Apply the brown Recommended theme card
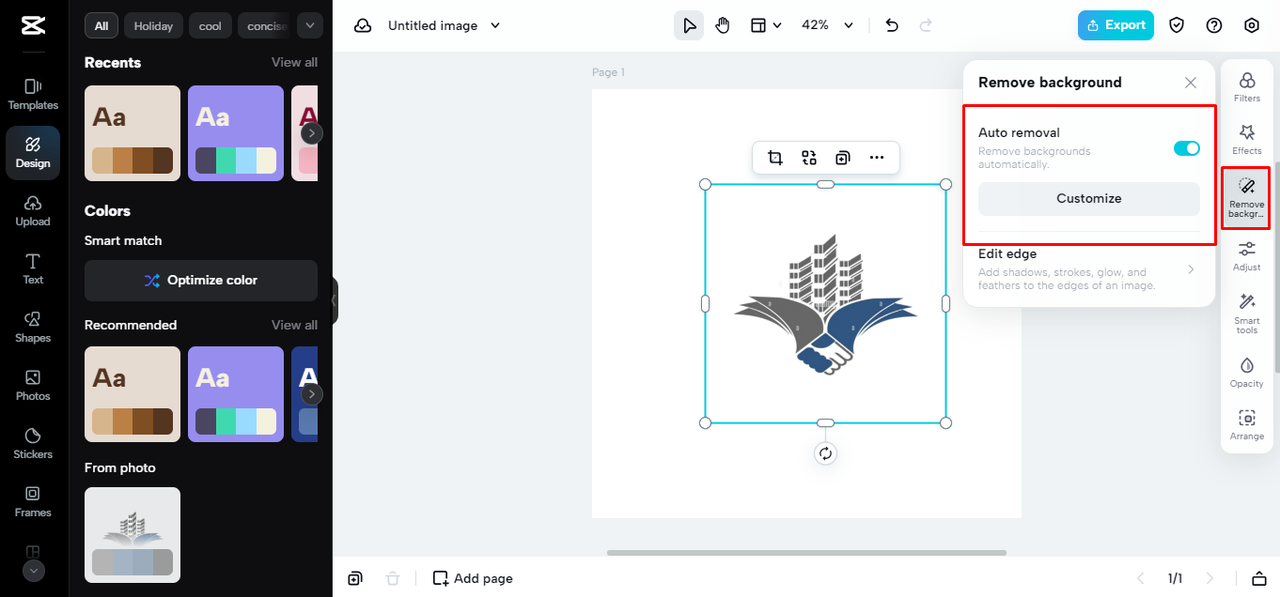1280x597 pixels. 132,394
